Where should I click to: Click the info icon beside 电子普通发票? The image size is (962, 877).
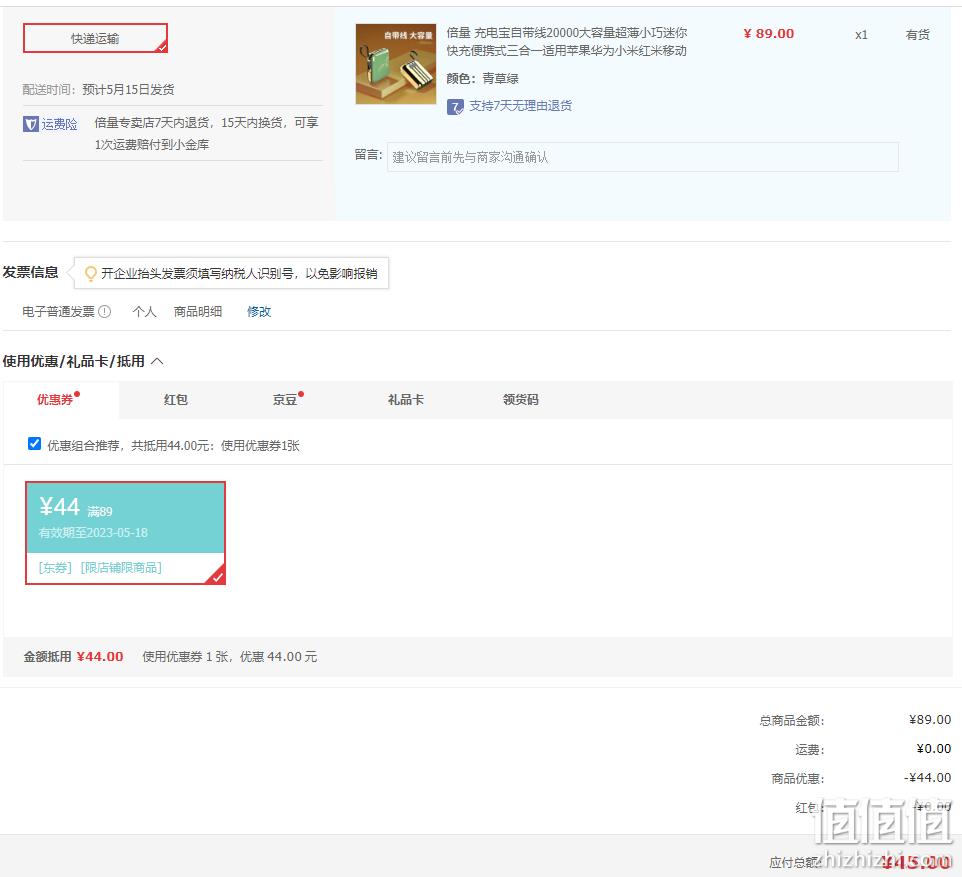coord(105,311)
